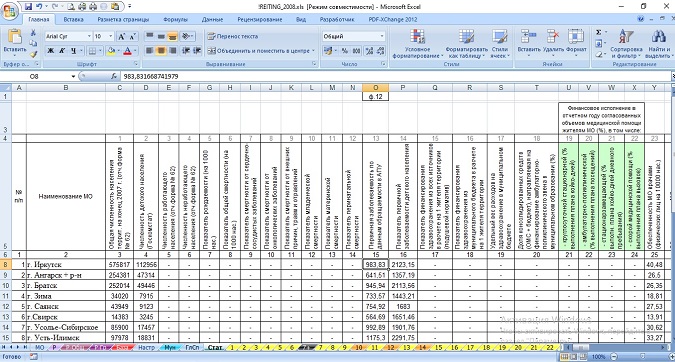
Task: Select the ГлСп sheet tab
Action: point(192,347)
